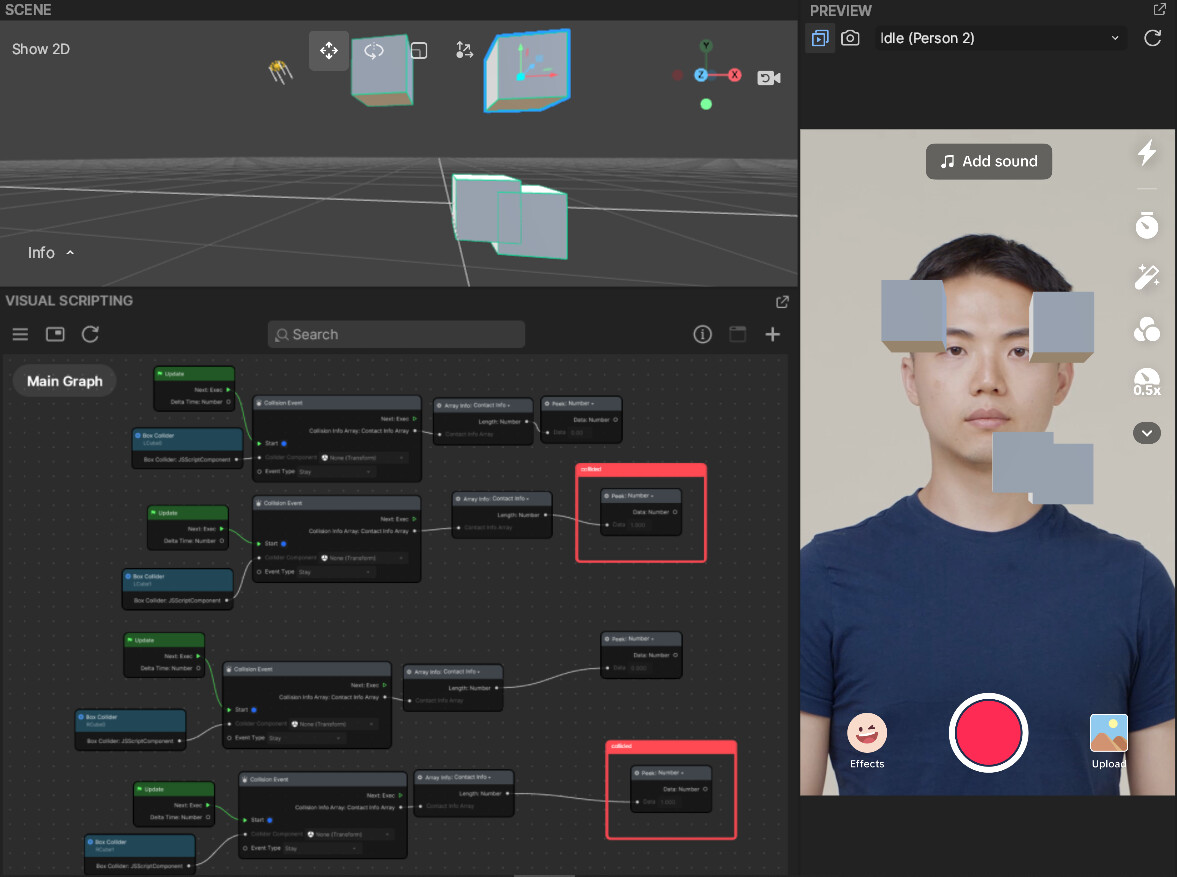
Task: Select the topmost Update node
Action: (x=194, y=388)
